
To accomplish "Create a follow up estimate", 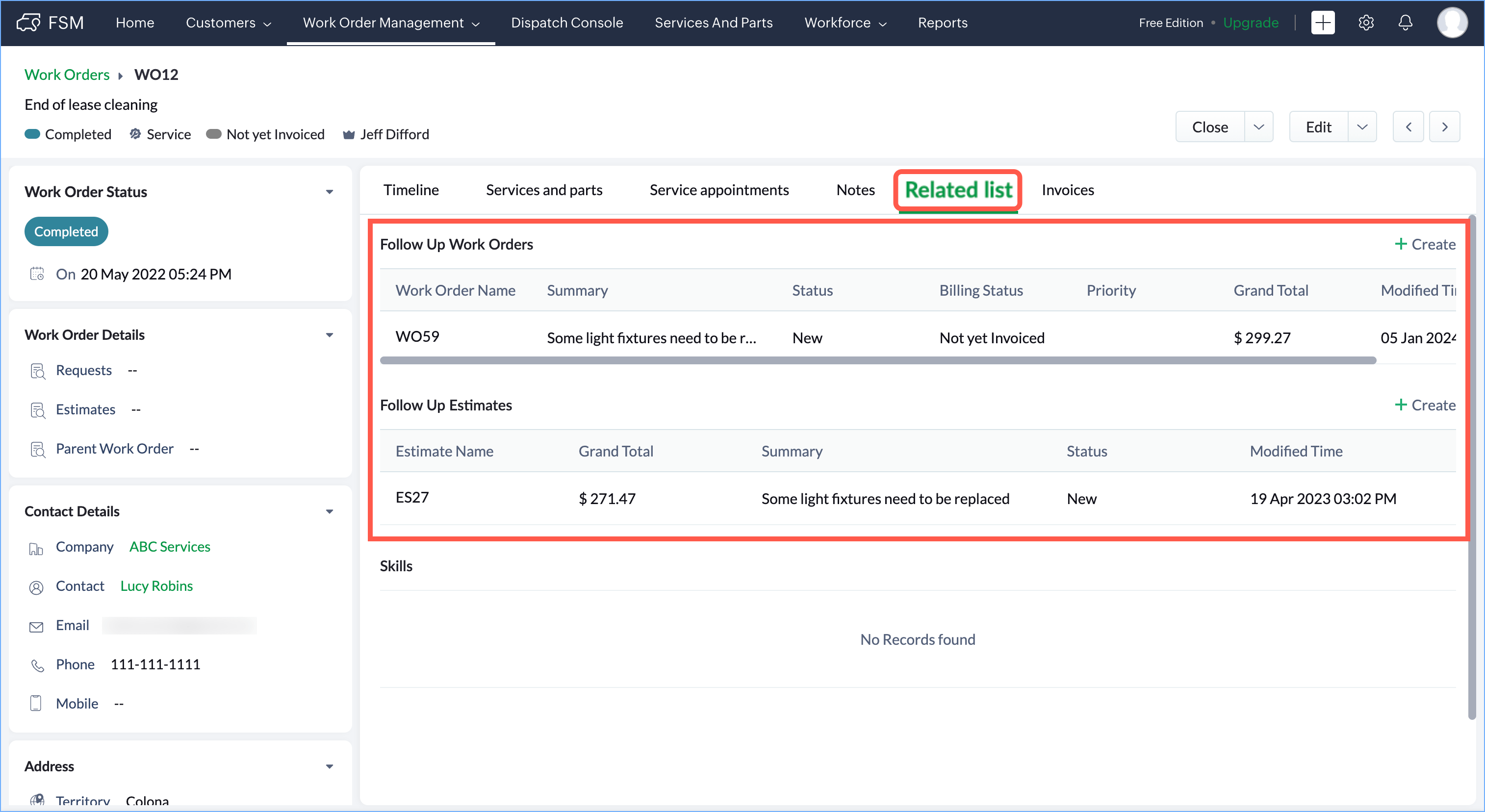I will click(x=1425, y=405).
